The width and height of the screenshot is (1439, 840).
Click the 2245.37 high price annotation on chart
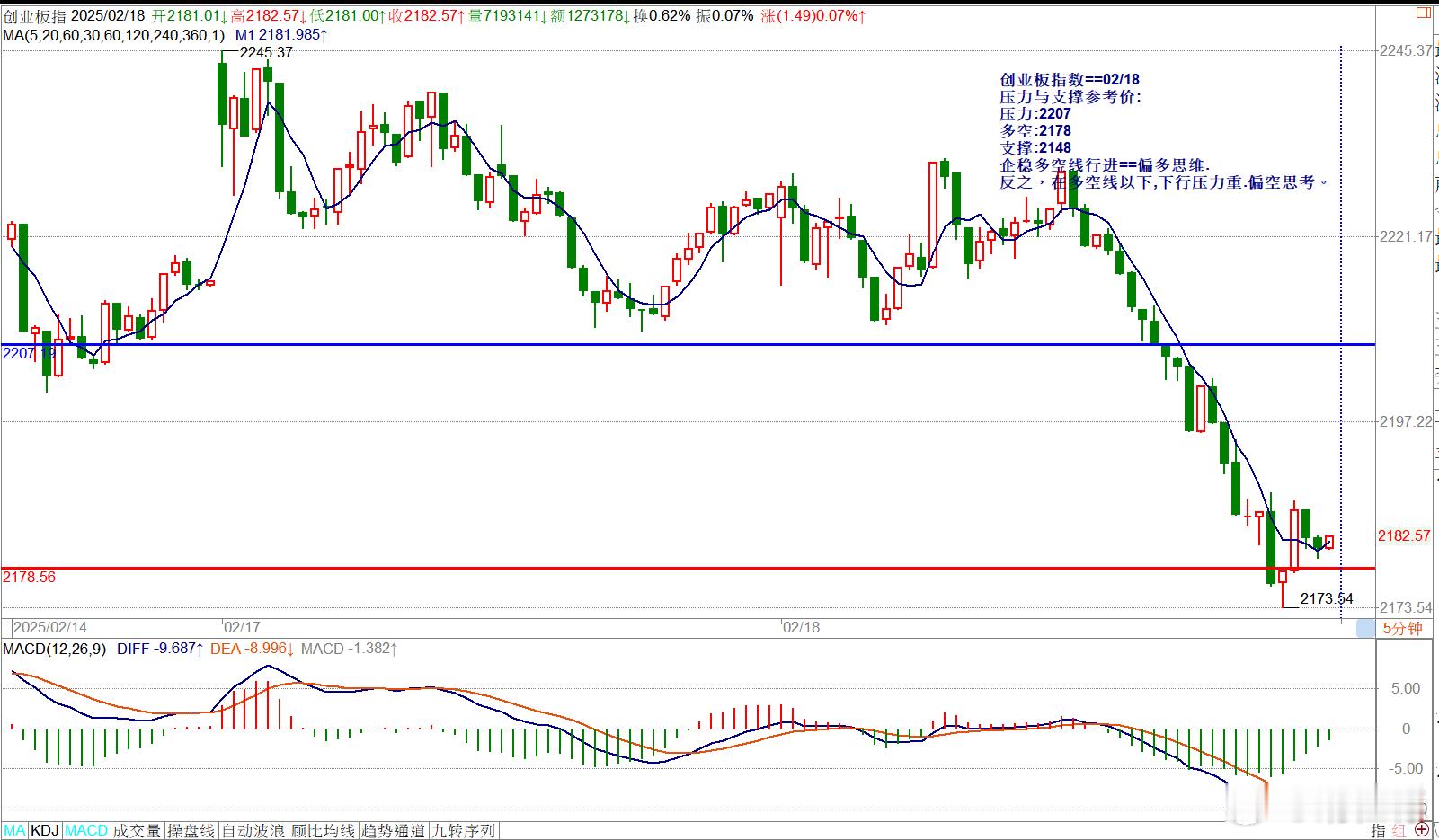266,52
